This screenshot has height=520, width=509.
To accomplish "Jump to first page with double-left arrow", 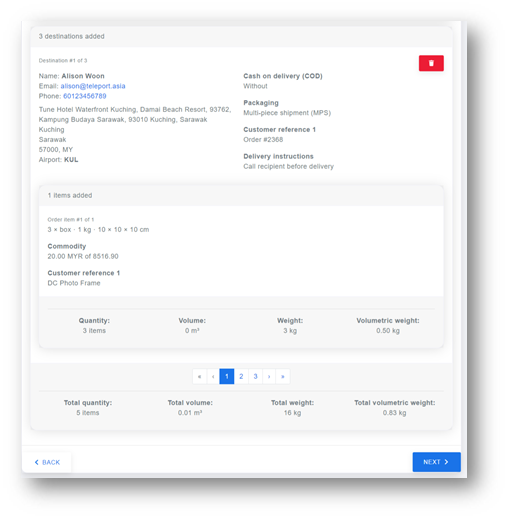I will tap(199, 376).
